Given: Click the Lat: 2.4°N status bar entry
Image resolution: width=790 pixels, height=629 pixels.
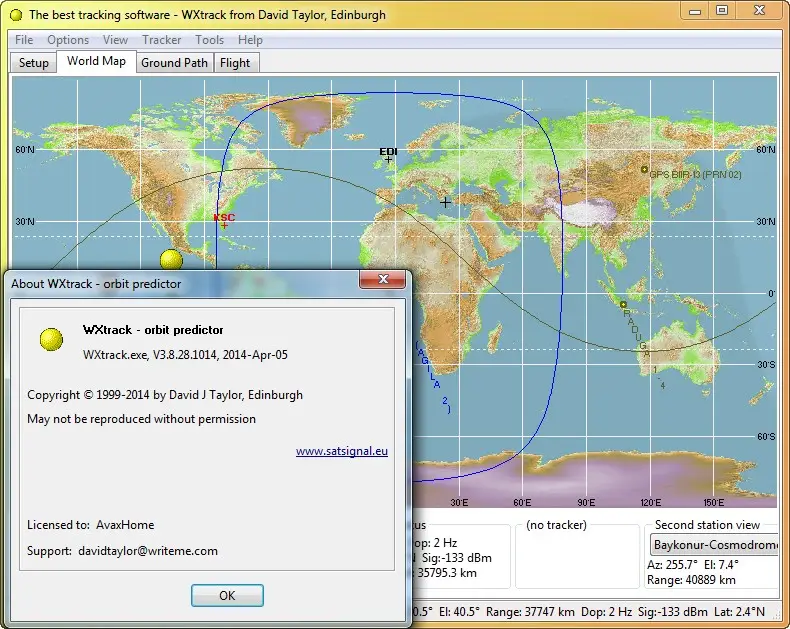Looking at the screenshot, I should tap(740, 612).
